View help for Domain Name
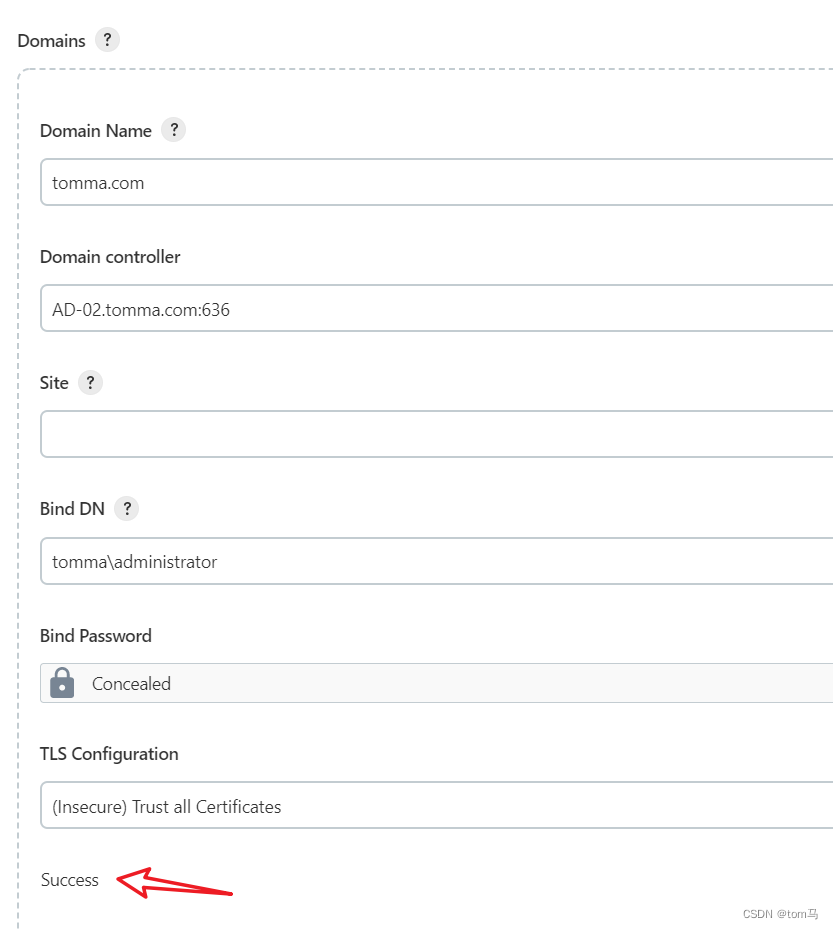The height and width of the screenshot is (929, 833). click(174, 130)
